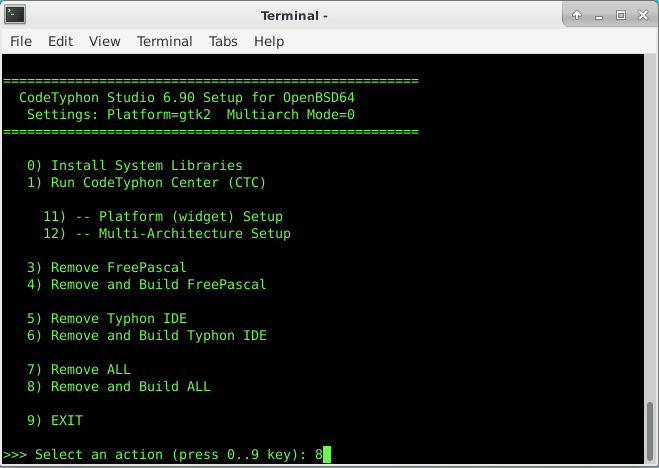Minimize the Terminal window
The height and width of the screenshot is (468, 659).
pos(598,16)
